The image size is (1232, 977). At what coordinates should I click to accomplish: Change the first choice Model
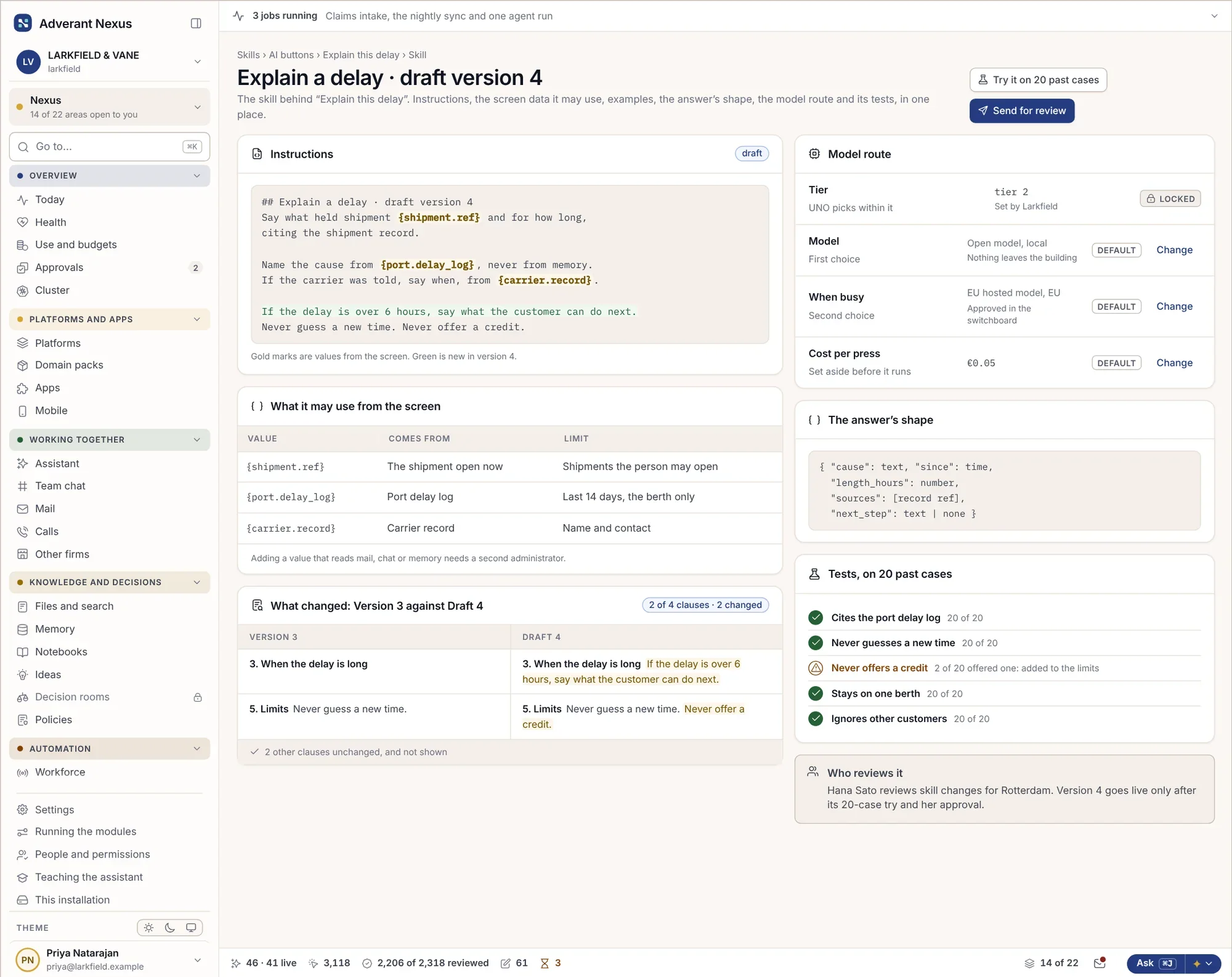click(1174, 250)
